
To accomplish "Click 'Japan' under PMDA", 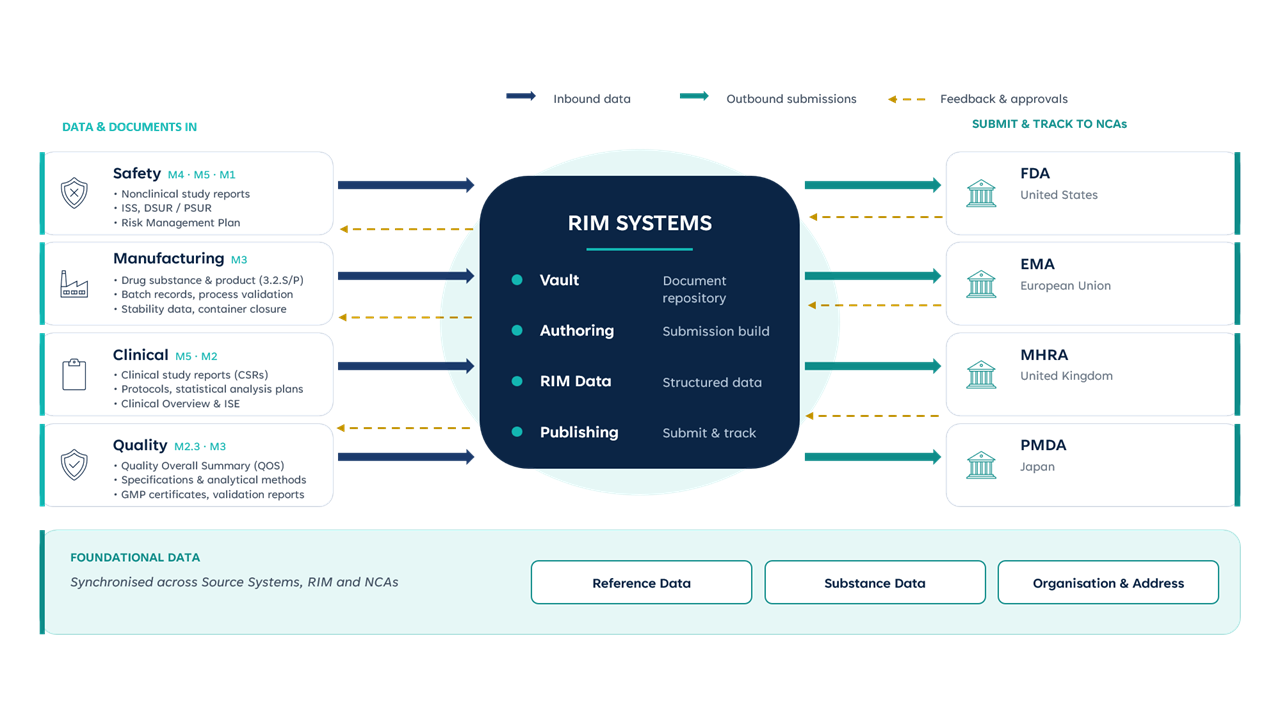I will click(x=1038, y=467).
